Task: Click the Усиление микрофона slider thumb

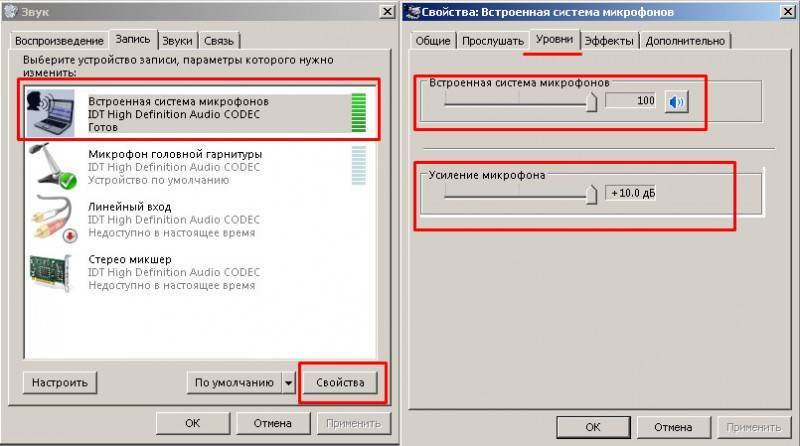Action: (591, 194)
